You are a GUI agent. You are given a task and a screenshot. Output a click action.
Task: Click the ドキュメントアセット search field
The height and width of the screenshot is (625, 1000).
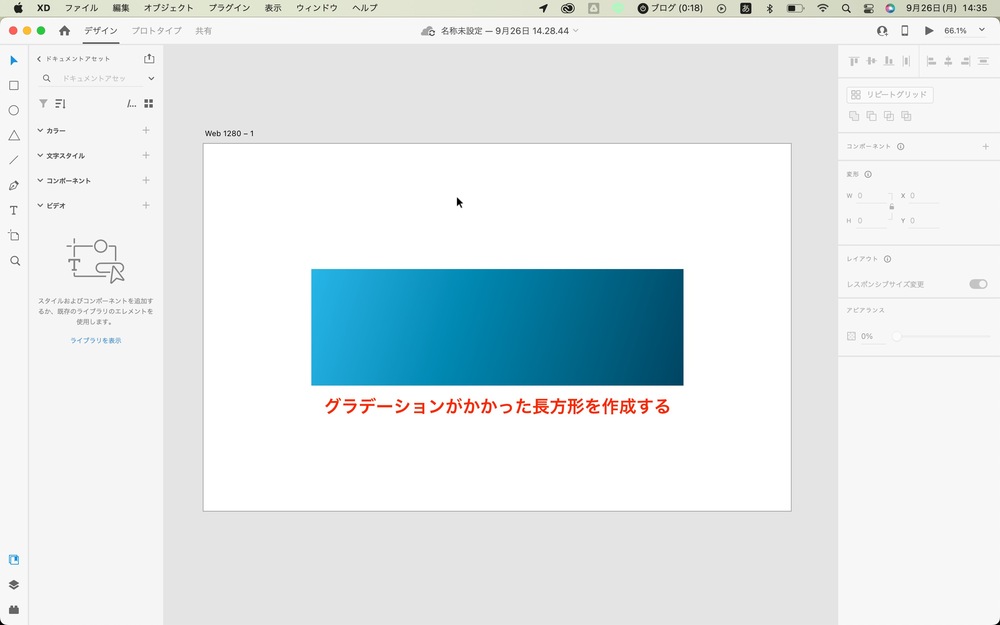coord(92,78)
